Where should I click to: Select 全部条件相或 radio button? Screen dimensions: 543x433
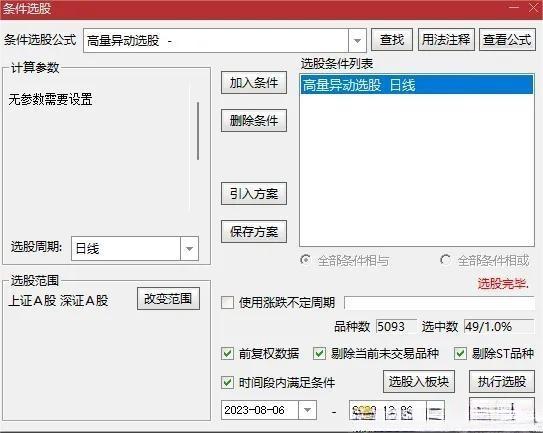445,259
